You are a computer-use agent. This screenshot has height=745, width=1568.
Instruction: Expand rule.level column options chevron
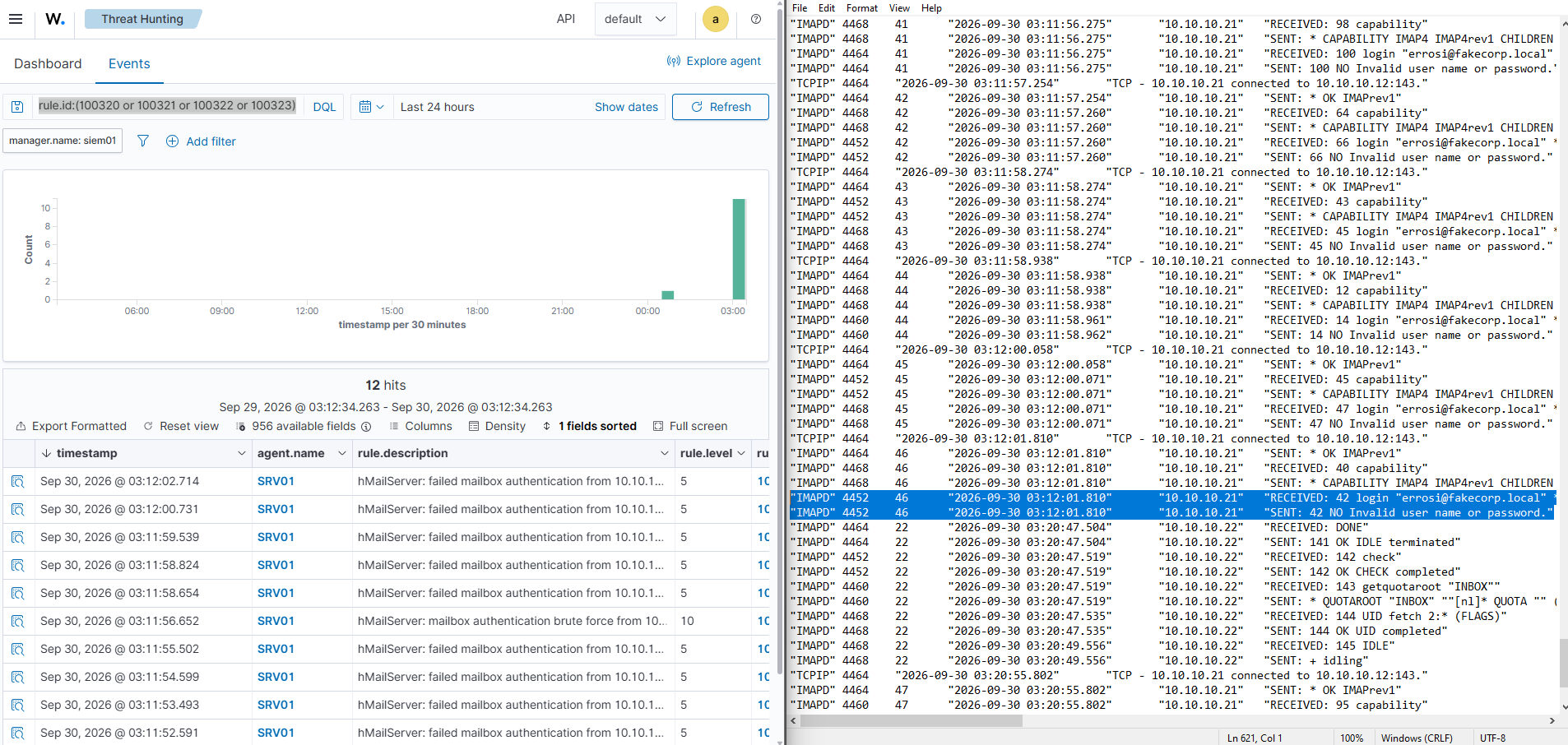tap(741, 453)
